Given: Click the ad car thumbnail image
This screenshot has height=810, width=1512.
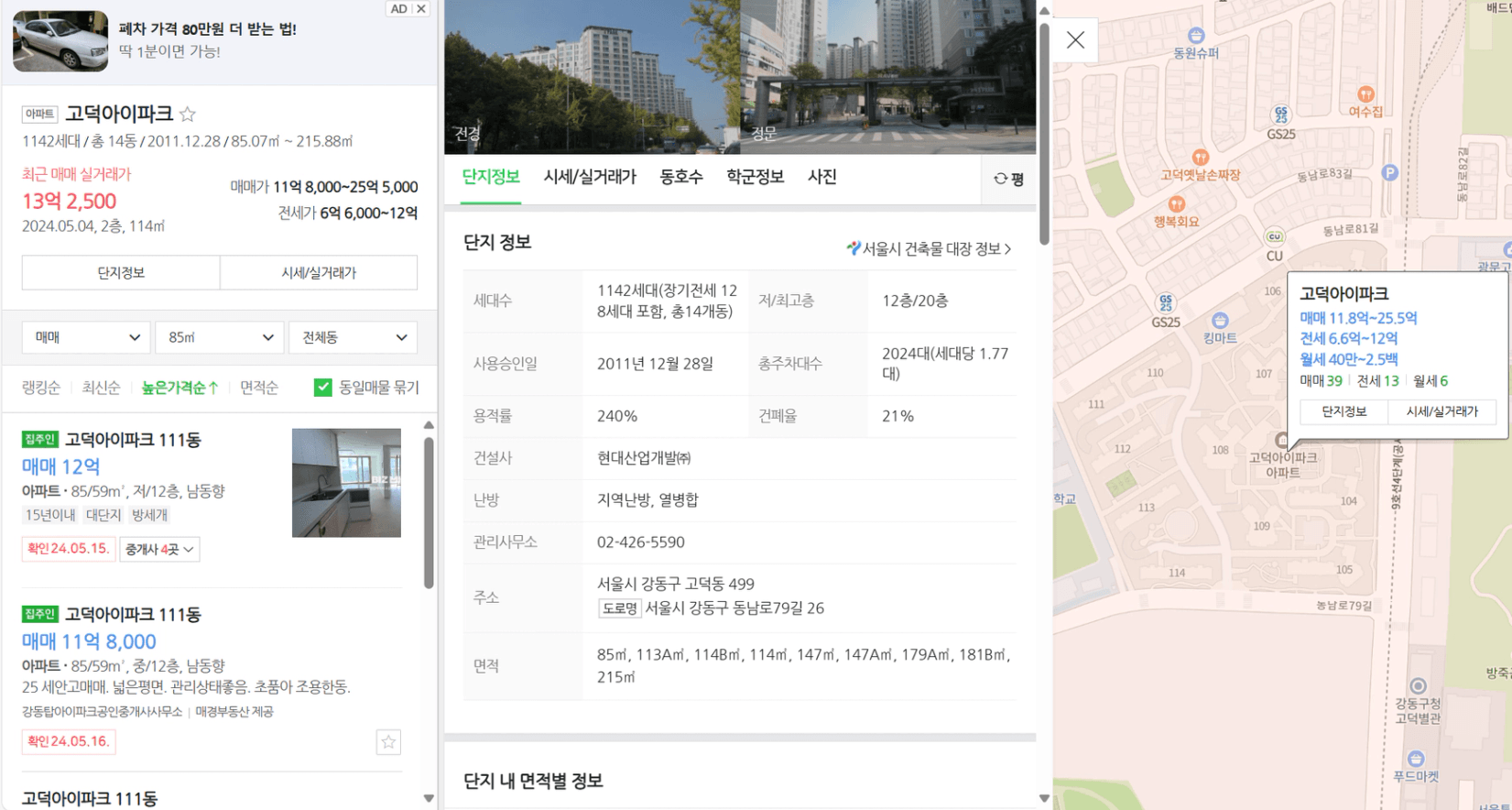Looking at the screenshot, I should (x=60, y=40).
